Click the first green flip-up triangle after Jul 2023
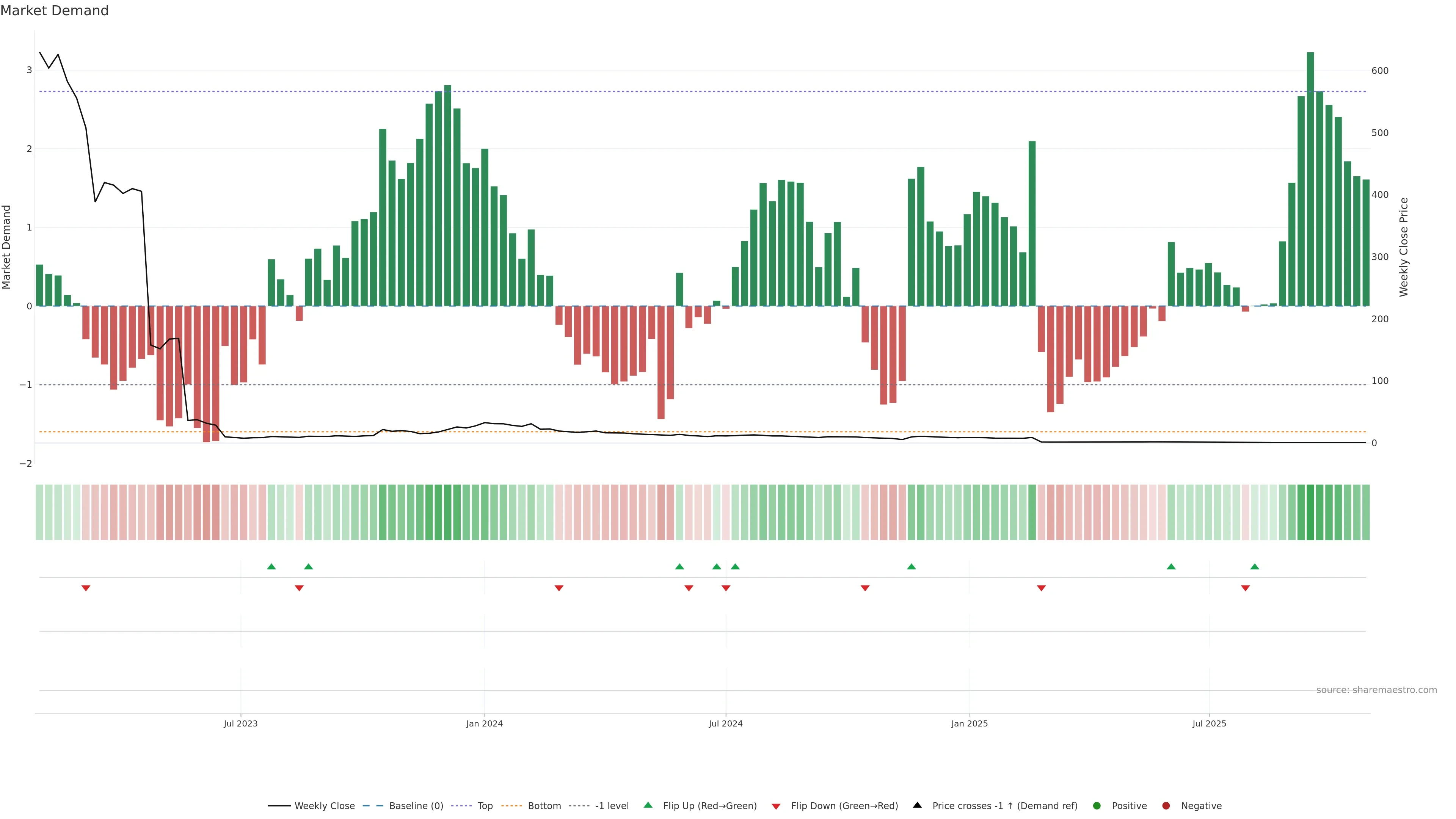Screen dimensions: 1456x819 click(x=271, y=566)
